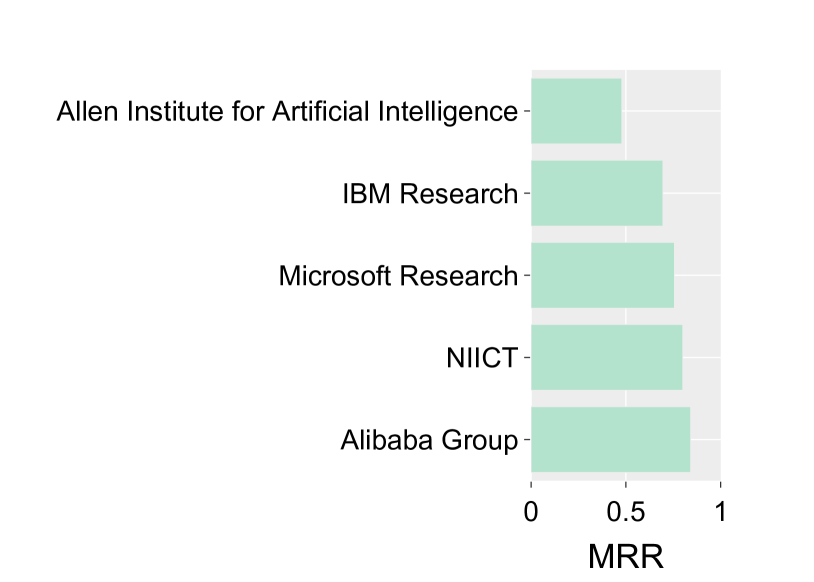This screenshot has height=582, width=814.
Task: Click gray plot area right of NIICT bar
Action: (x=701, y=357)
